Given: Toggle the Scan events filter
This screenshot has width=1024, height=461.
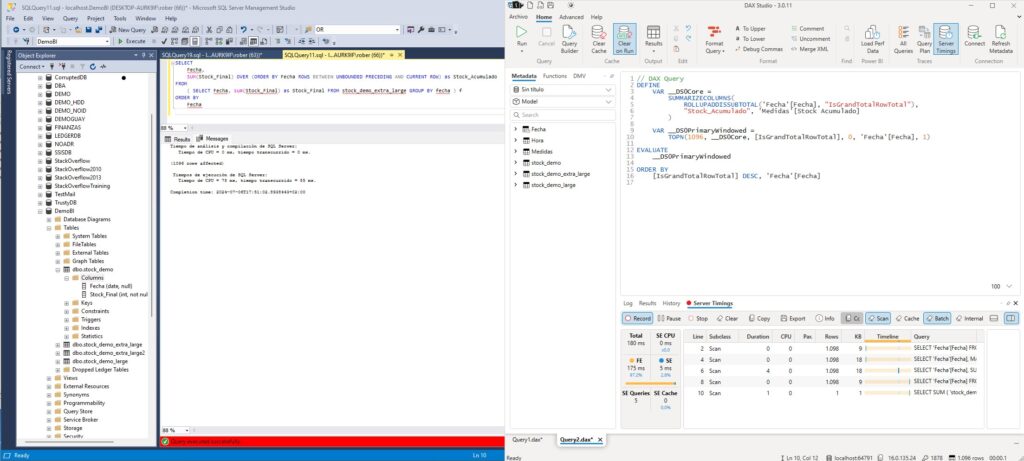Looking at the screenshot, I should [x=878, y=319].
